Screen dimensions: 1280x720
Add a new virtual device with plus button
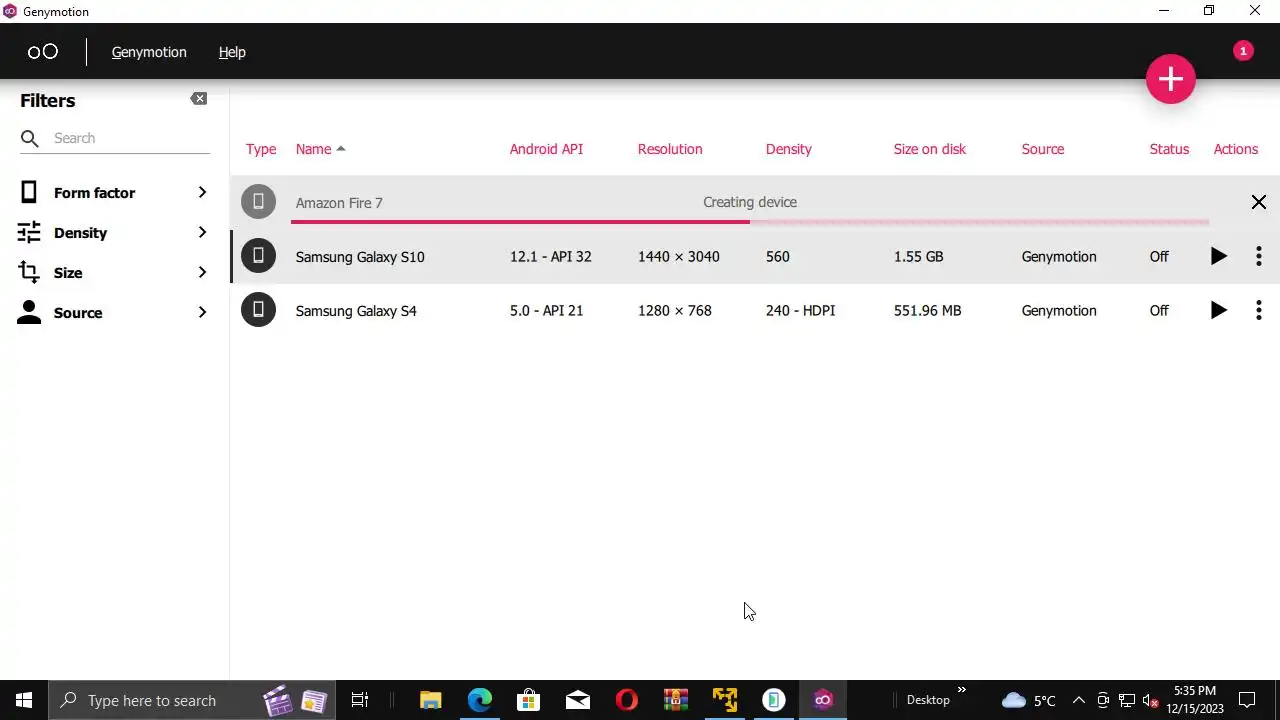[x=1170, y=79]
